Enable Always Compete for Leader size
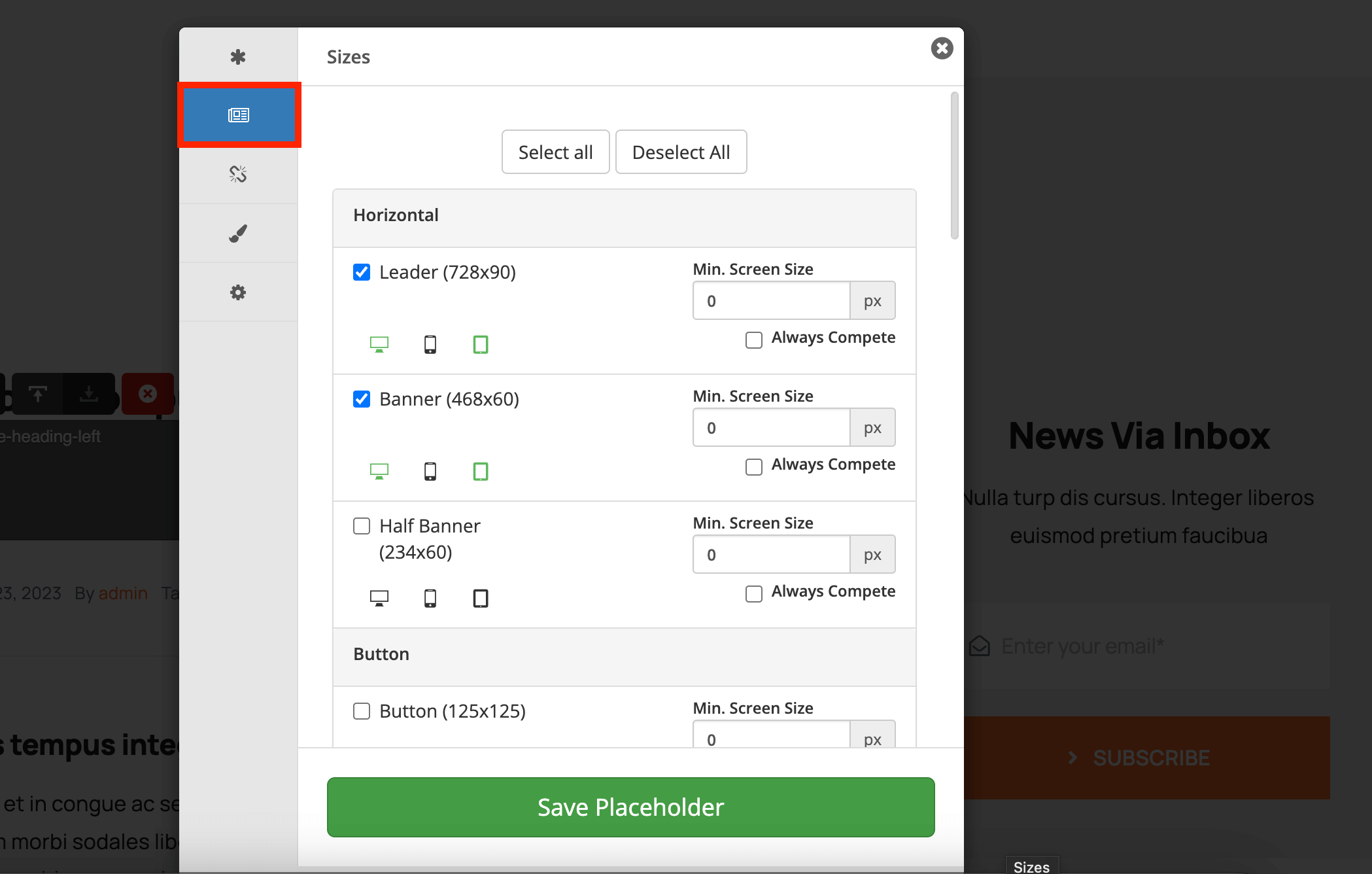Screen dimensions: 1372x874 (754, 340)
